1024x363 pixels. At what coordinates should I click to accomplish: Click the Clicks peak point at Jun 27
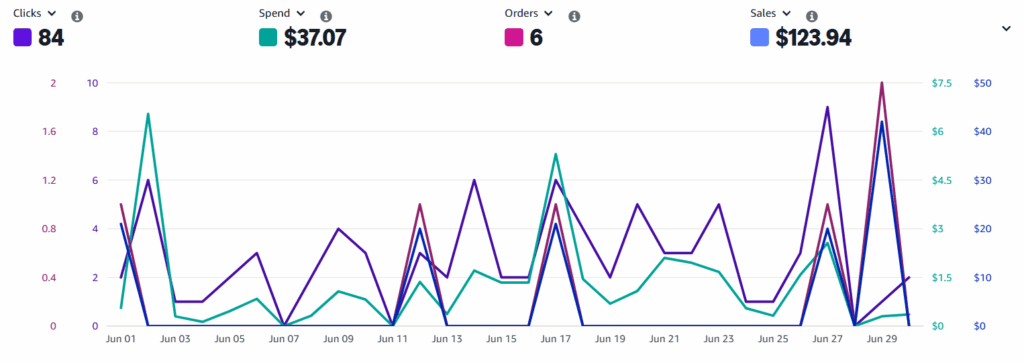827,107
